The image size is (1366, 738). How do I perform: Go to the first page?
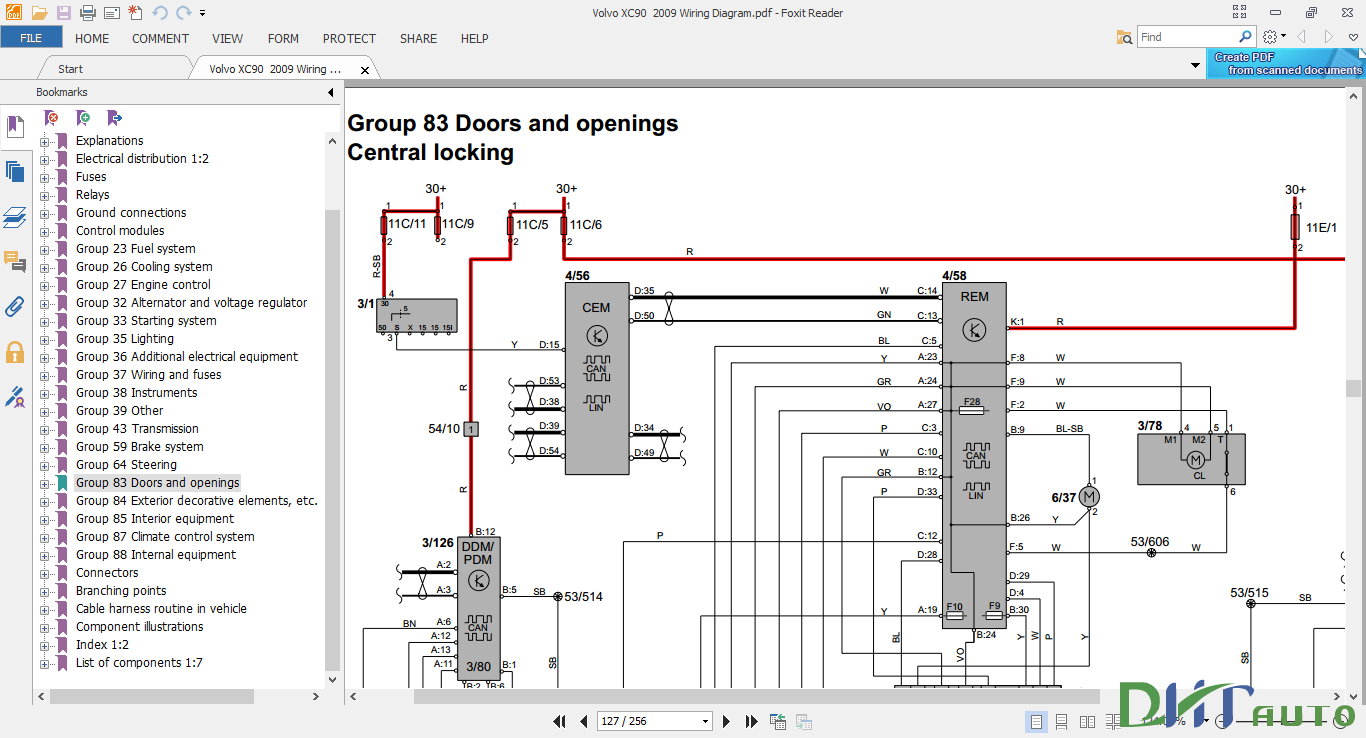tap(561, 721)
